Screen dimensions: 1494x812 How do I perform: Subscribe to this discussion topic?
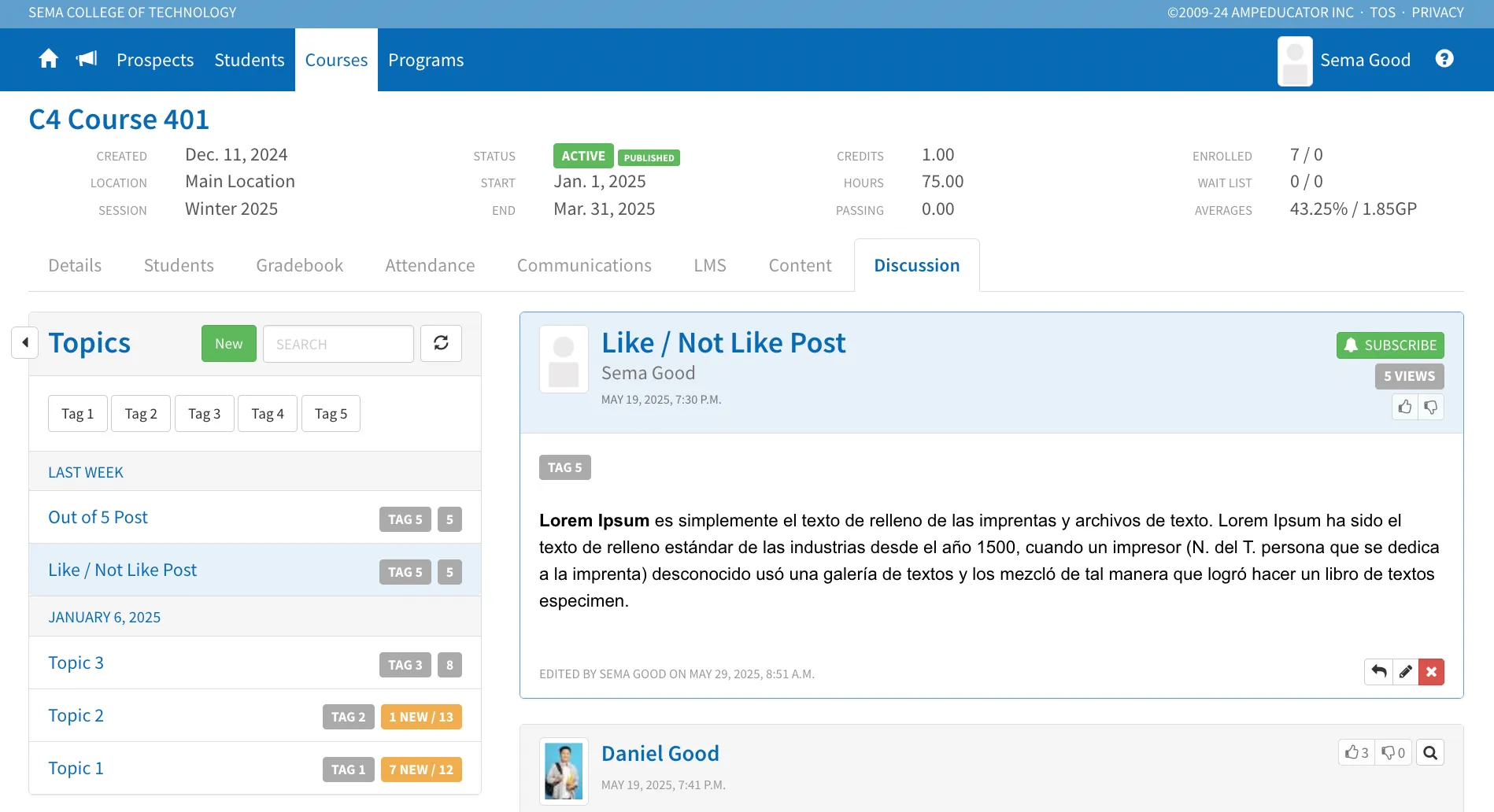(1390, 345)
